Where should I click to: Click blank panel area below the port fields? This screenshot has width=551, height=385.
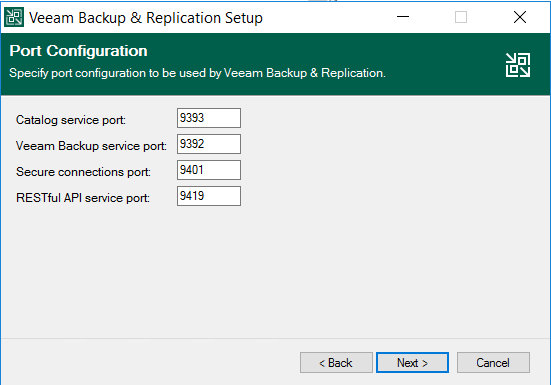[276, 272]
